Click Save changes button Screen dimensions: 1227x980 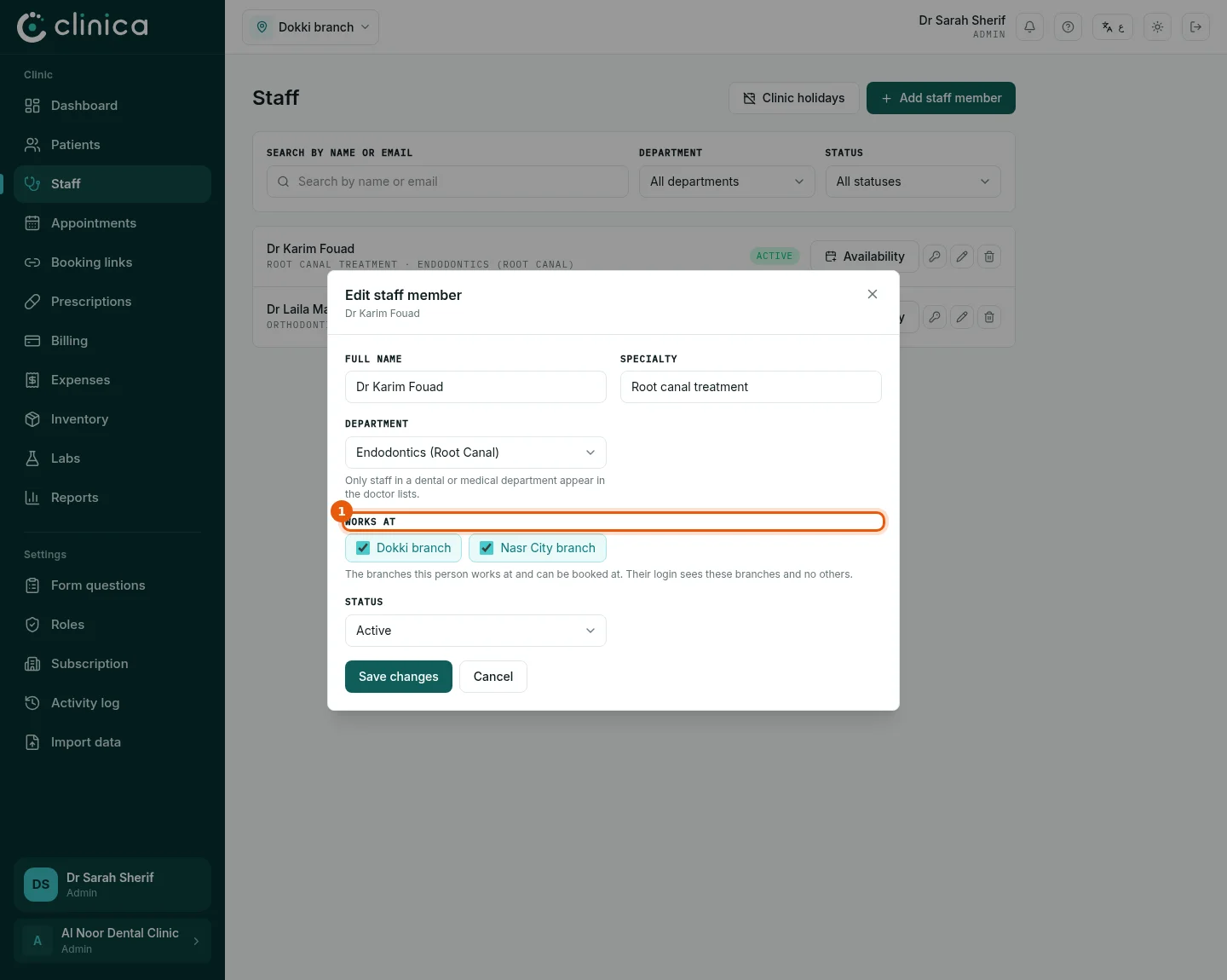pos(399,677)
